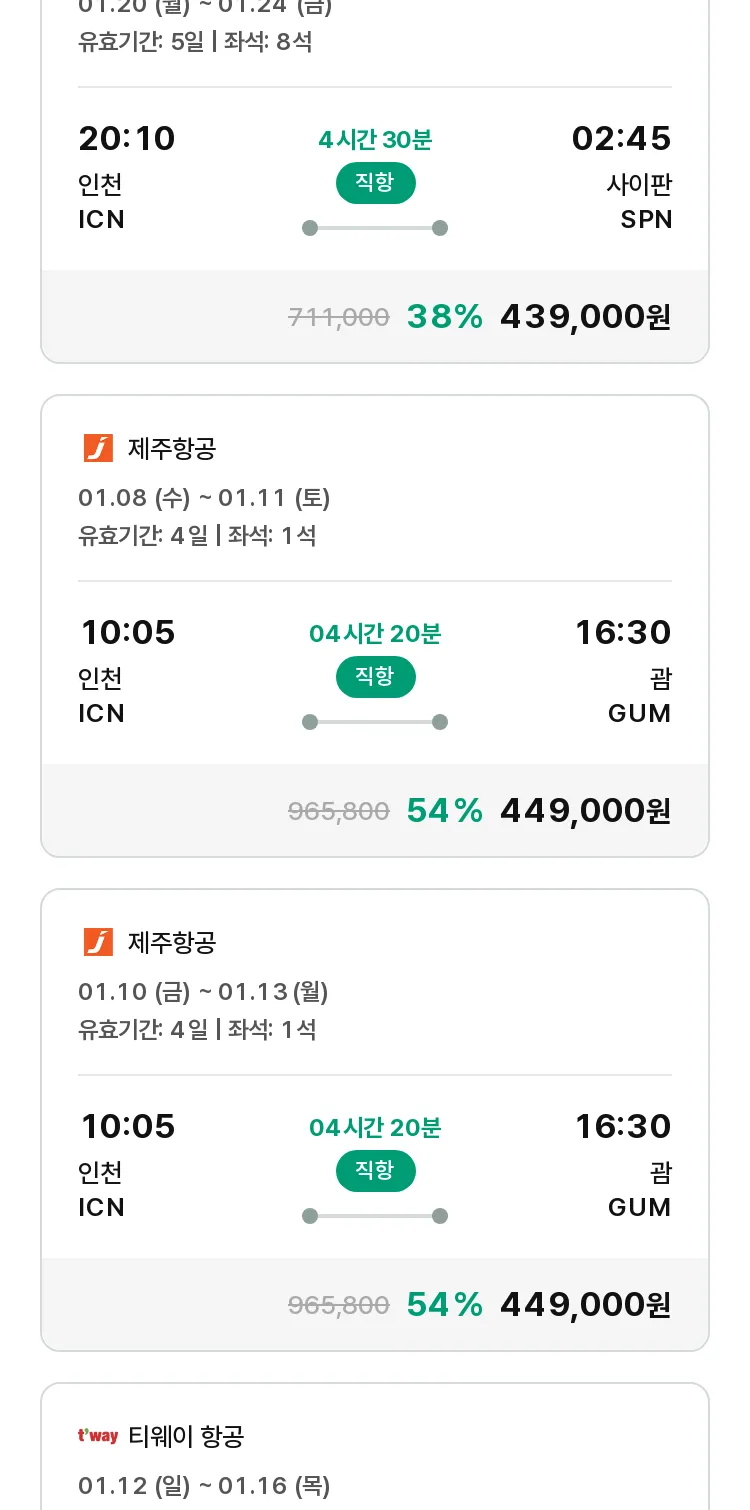This screenshot has height=1510, width=750.
Task: Select the 449,000원 fare for the 01.08 flight
Action: [x=585, y=811]
